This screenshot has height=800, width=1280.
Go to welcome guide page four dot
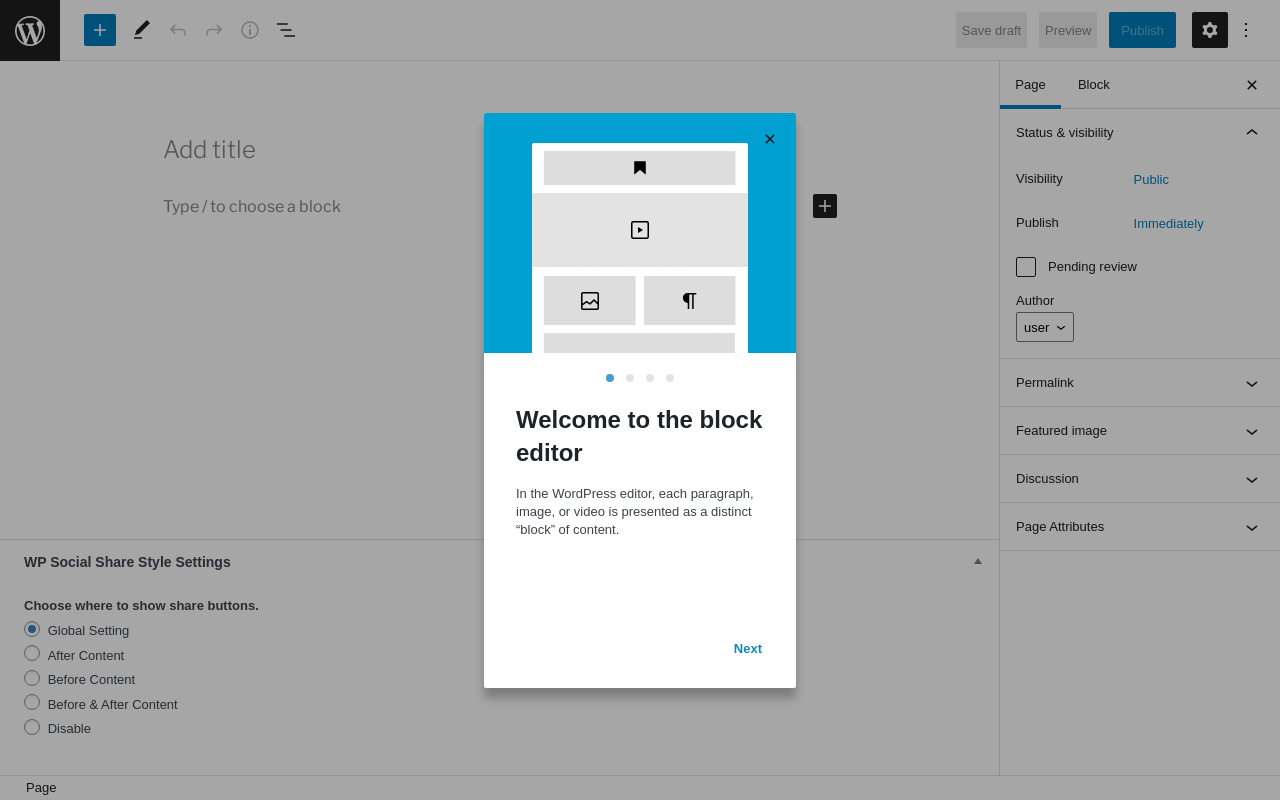pos(670,378)
